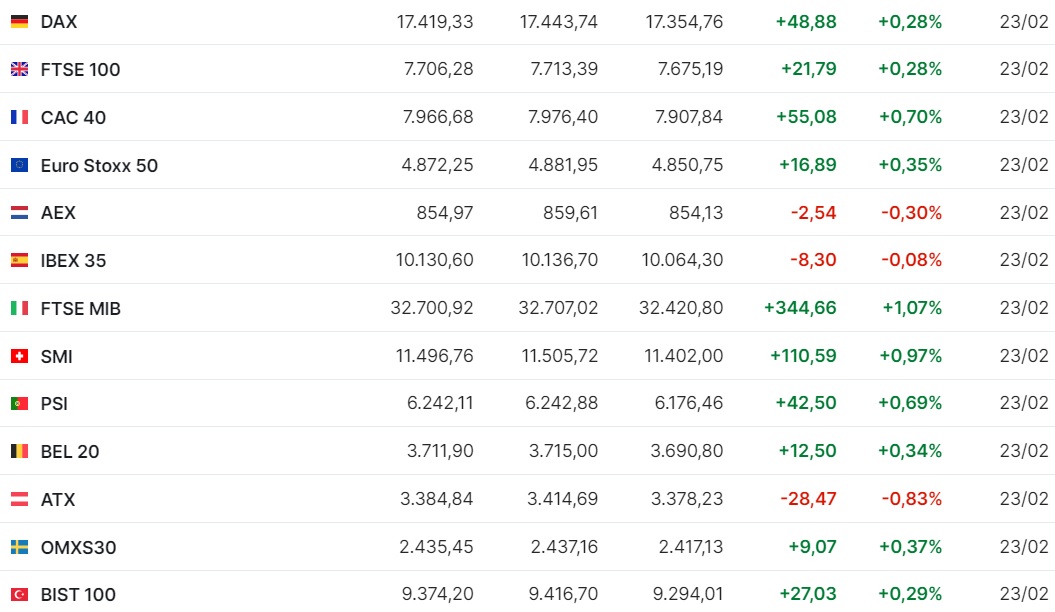Click the French flag icon beside CAC 40
Screen dimensions: 1055x612
[19, 117]
